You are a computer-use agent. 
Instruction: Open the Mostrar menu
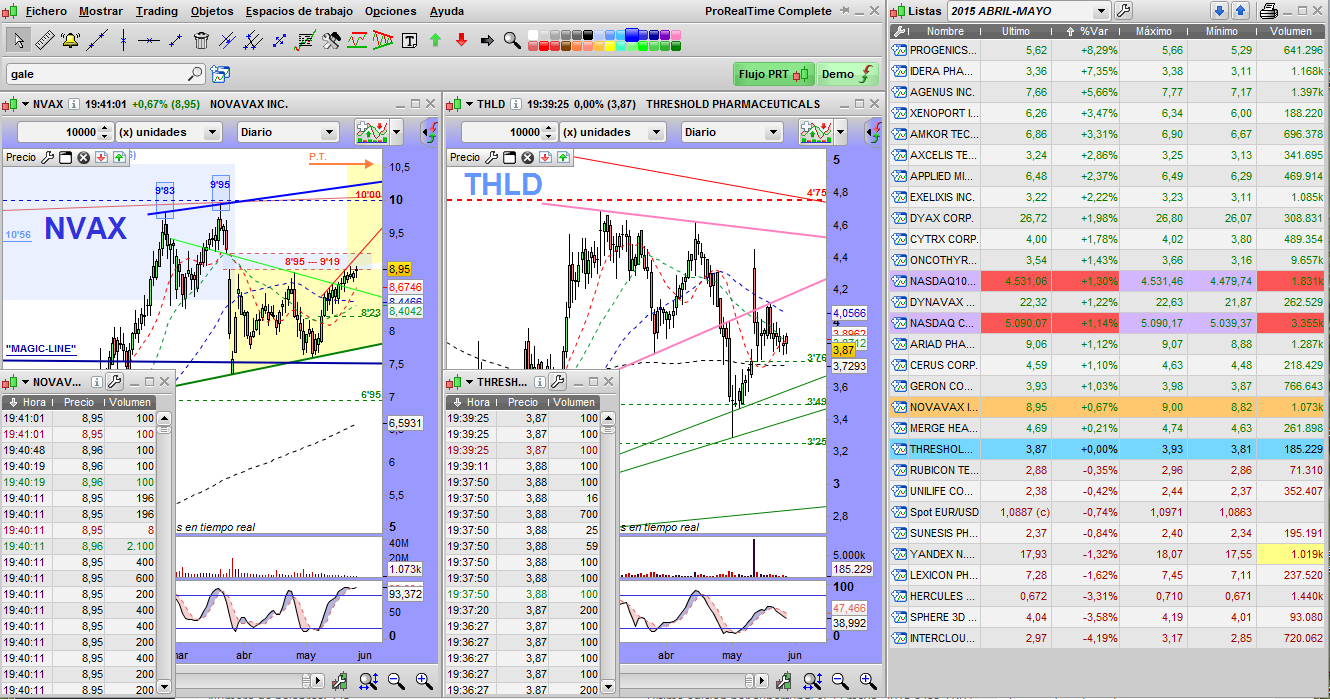pos(100,11)
